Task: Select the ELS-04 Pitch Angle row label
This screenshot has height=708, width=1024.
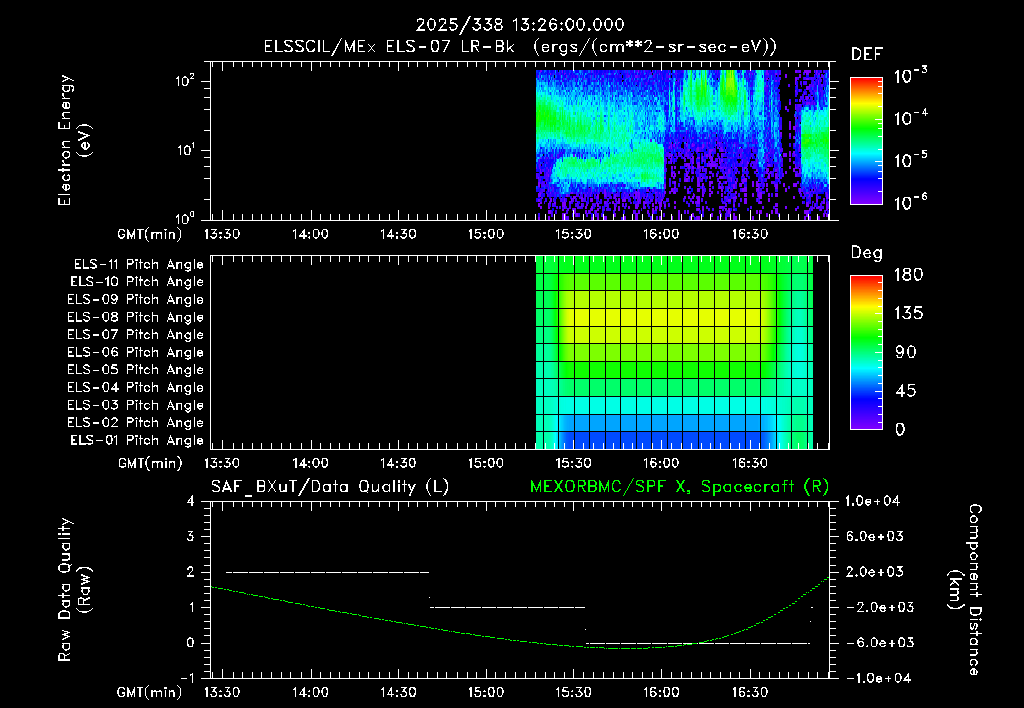Action: [x=136, y=387]
